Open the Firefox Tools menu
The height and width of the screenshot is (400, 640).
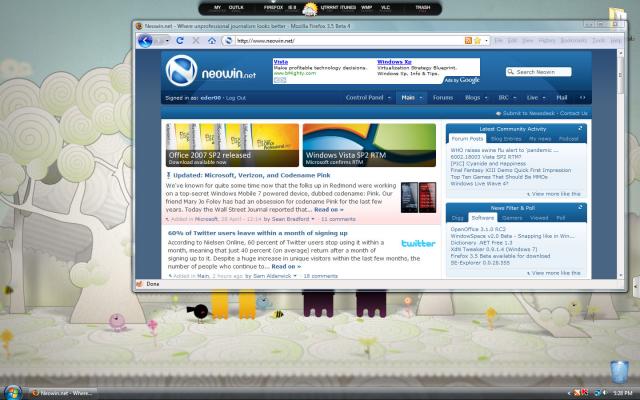[x=598, y=40]
